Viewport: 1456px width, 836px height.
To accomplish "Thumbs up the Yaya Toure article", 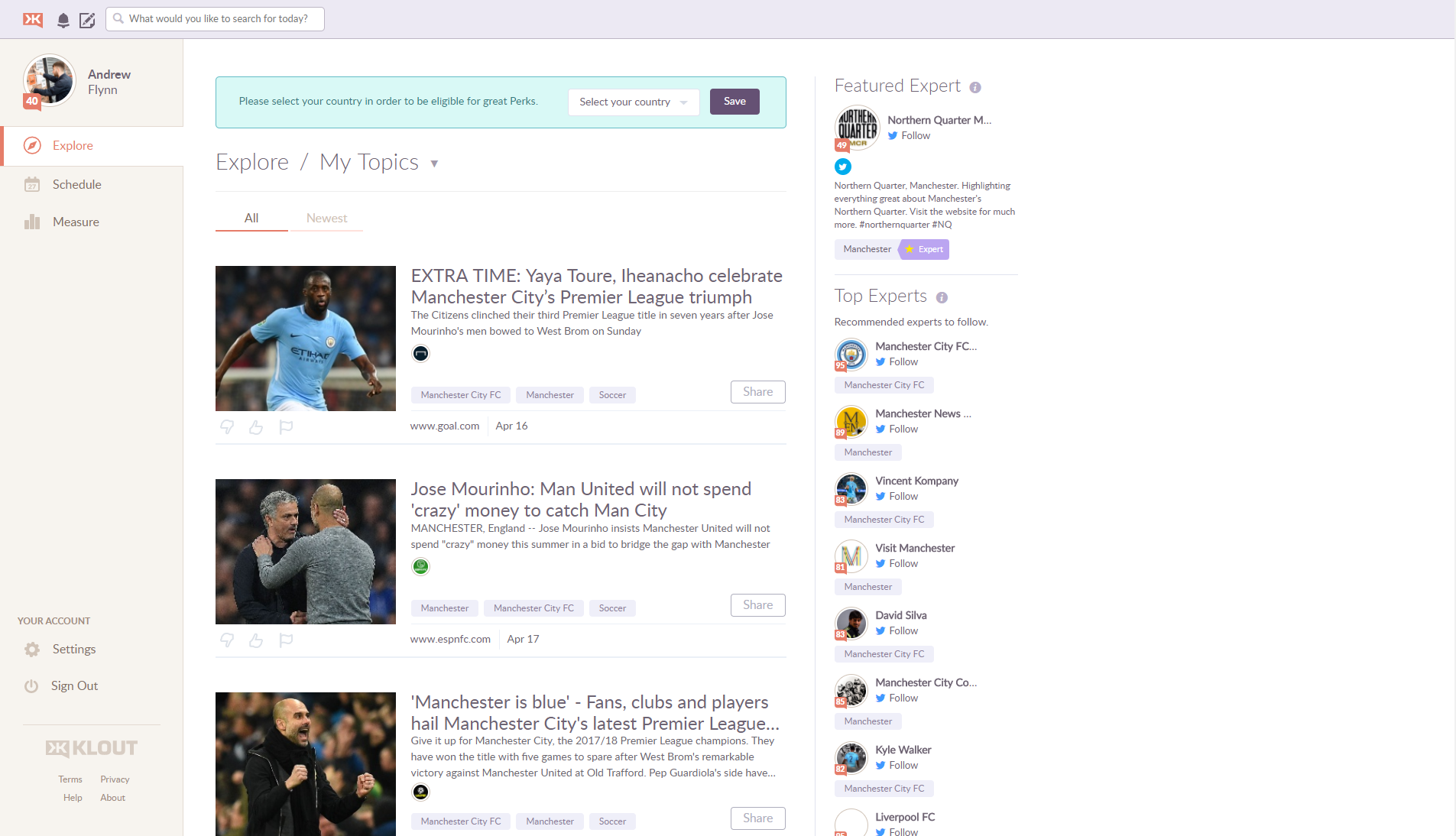I will 256,426.
